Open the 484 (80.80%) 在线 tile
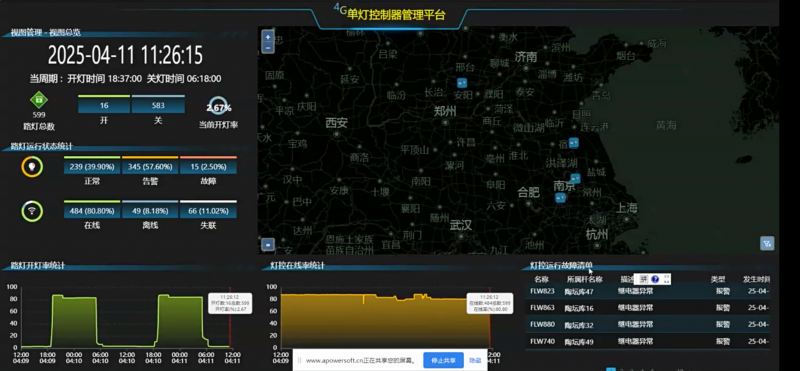800x371 pixels. tap(92, 210)
